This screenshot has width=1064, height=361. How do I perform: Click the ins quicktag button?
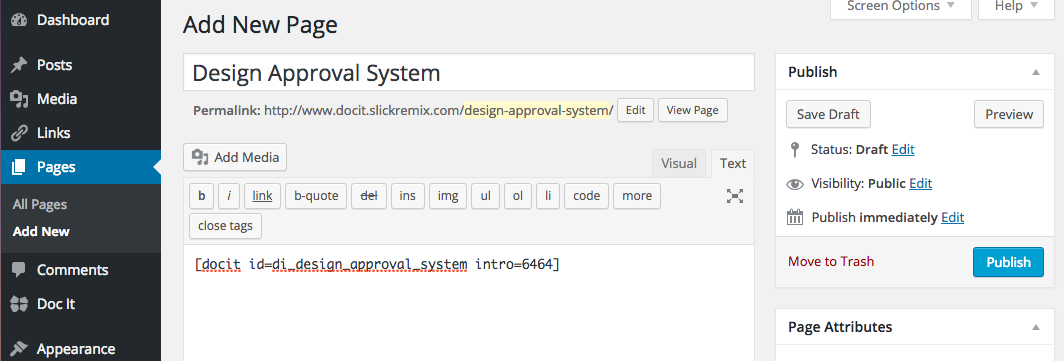[408, 196]
